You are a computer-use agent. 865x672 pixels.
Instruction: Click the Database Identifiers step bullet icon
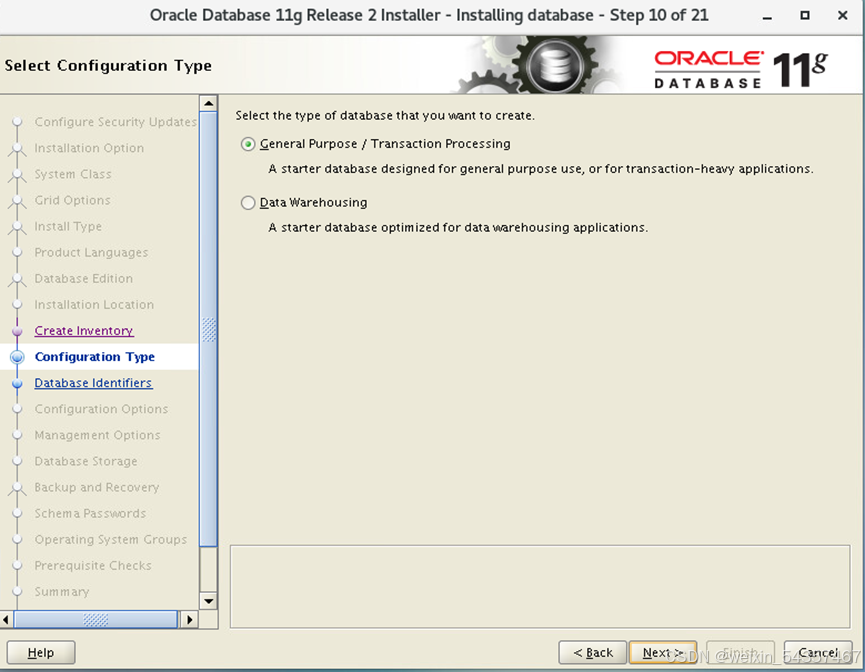(16, 383)
